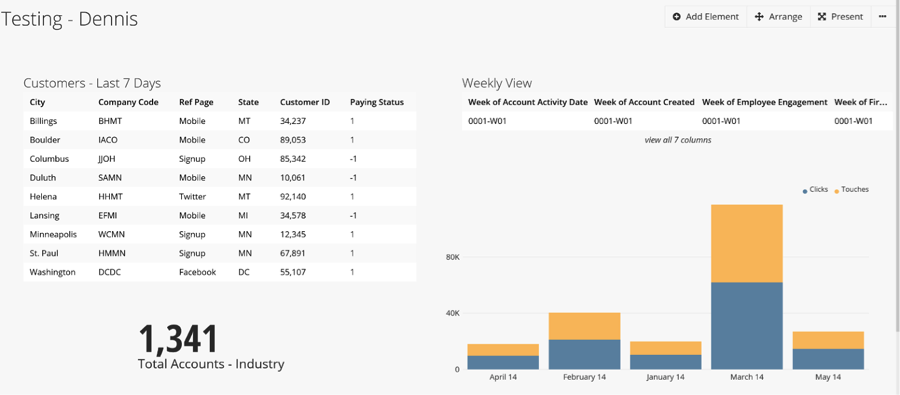Click customer ID 92,140
This screenshot has height=395, width=900.
coord(293,197)
